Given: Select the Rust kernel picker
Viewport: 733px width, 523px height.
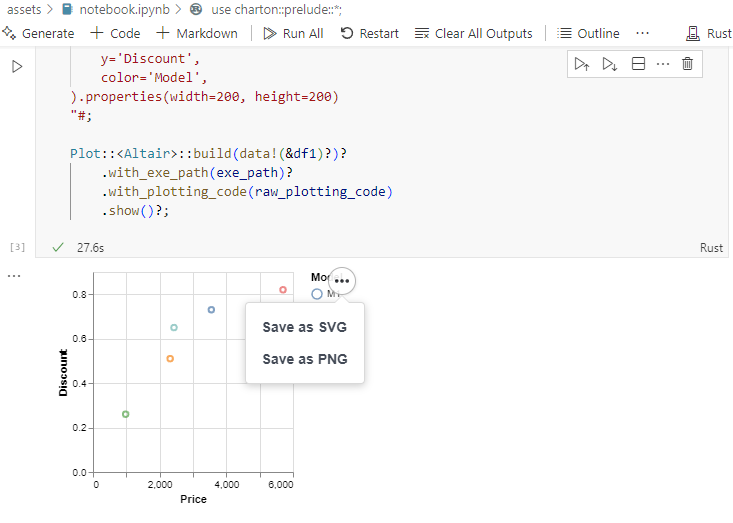Looking at the screenshot, I should click(708, 34).
